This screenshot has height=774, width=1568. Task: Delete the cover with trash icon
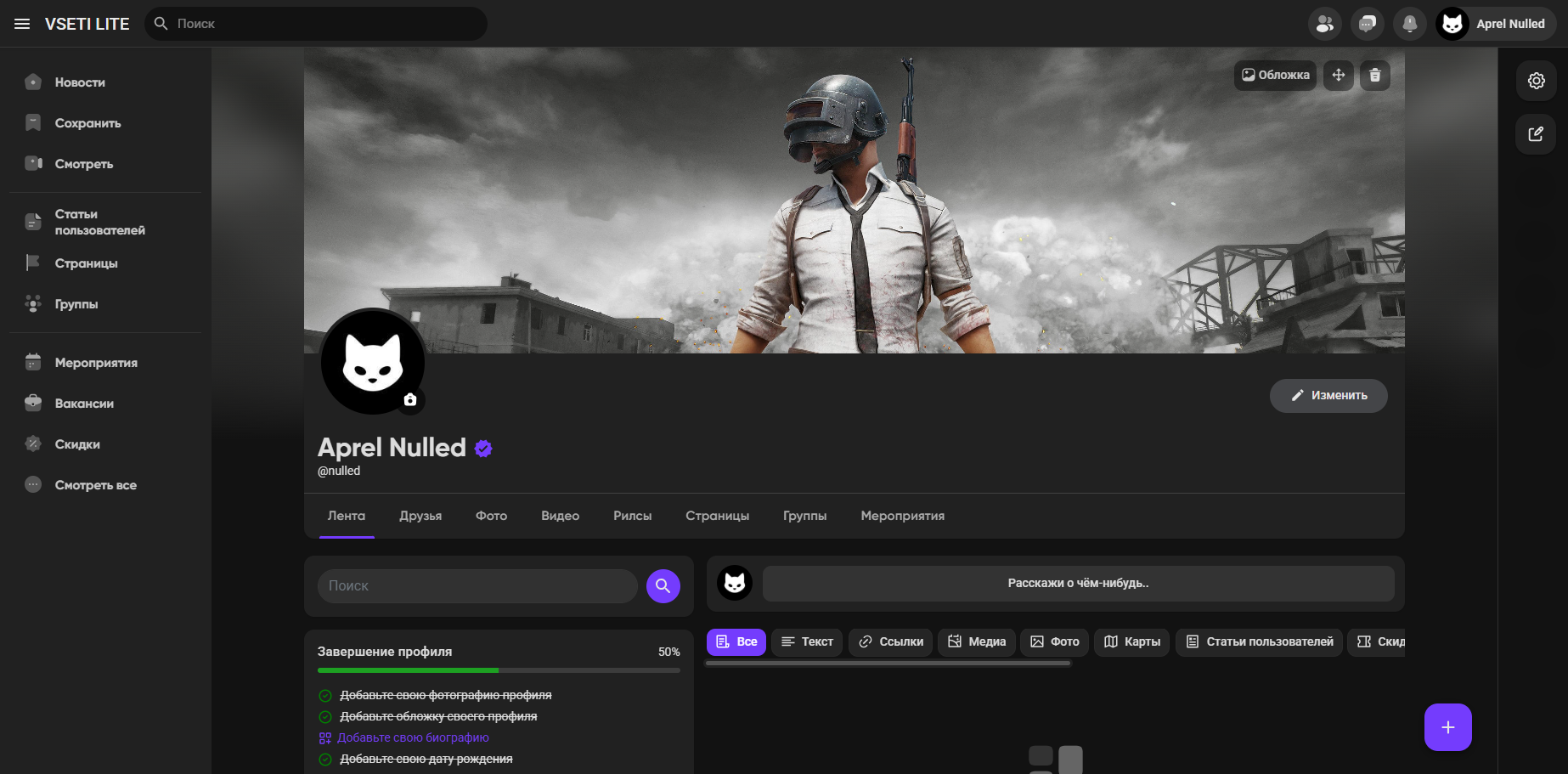1374,76
